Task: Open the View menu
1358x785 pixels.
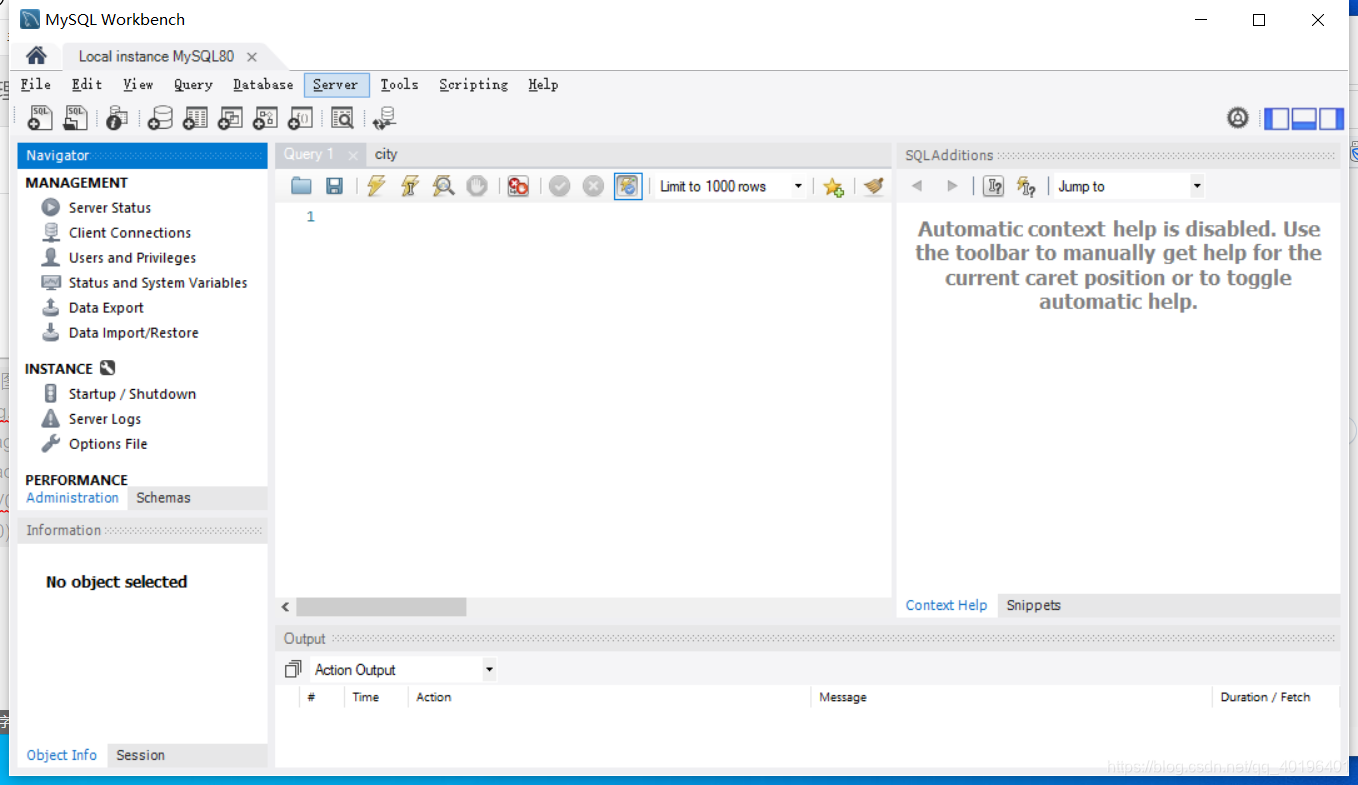Action: (x=138, y=85)
